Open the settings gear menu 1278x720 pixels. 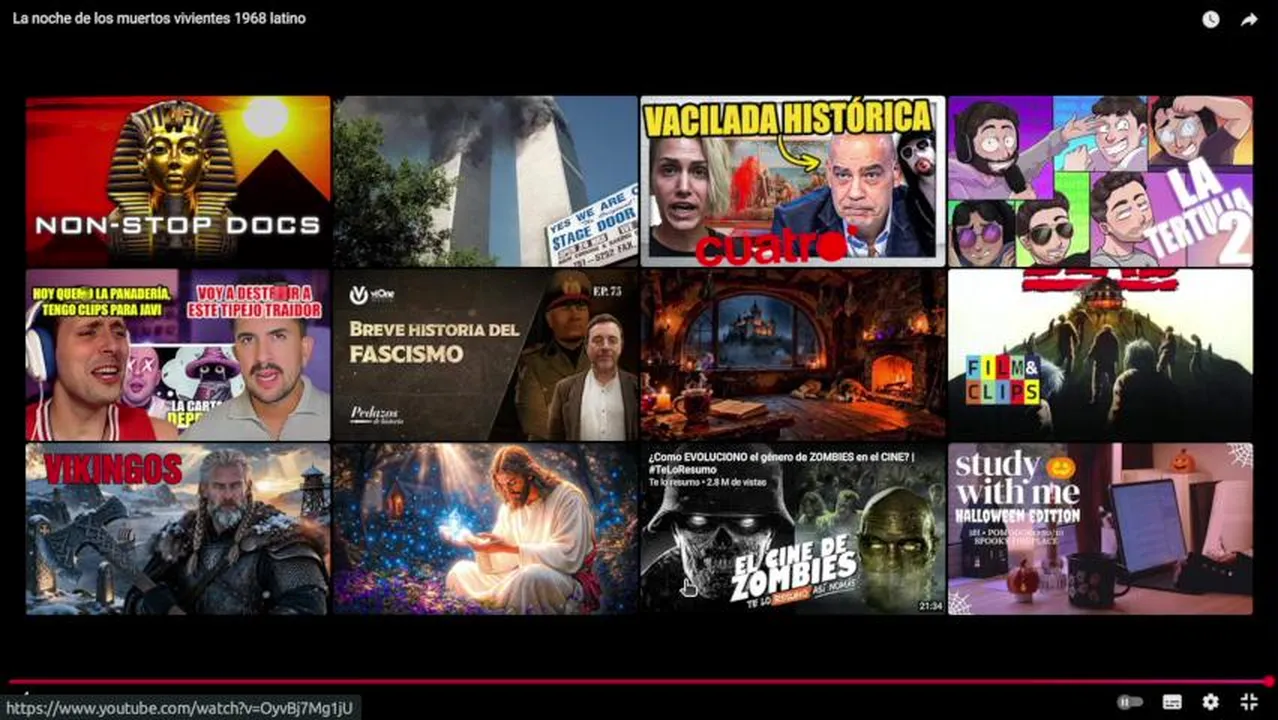coord(1210,702)
